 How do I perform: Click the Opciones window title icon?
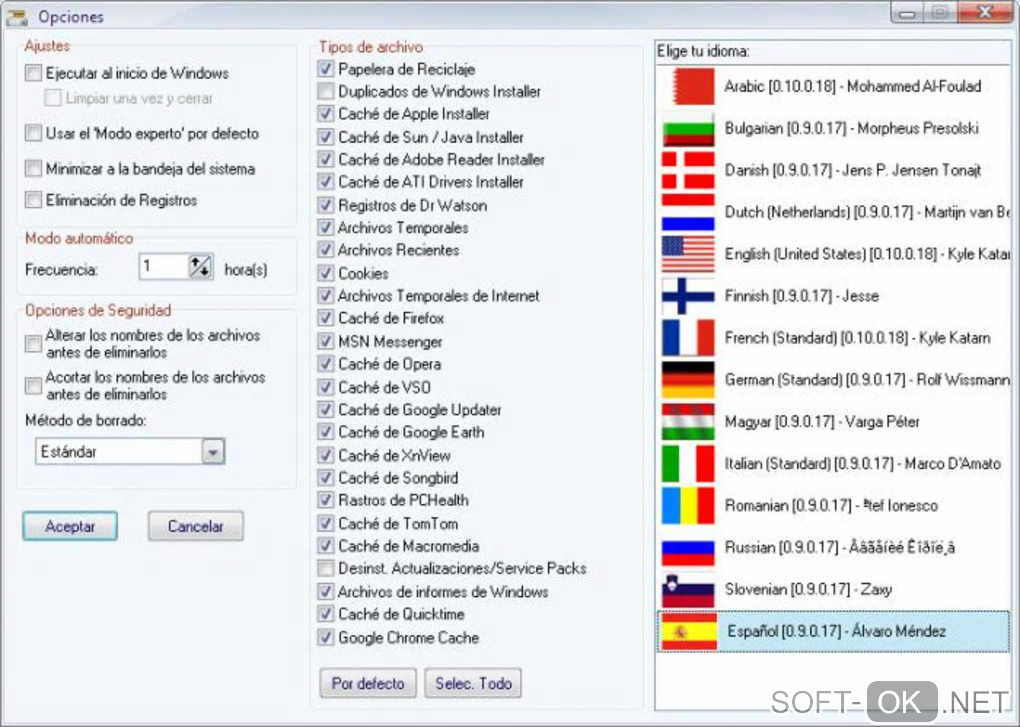(17, 17)
